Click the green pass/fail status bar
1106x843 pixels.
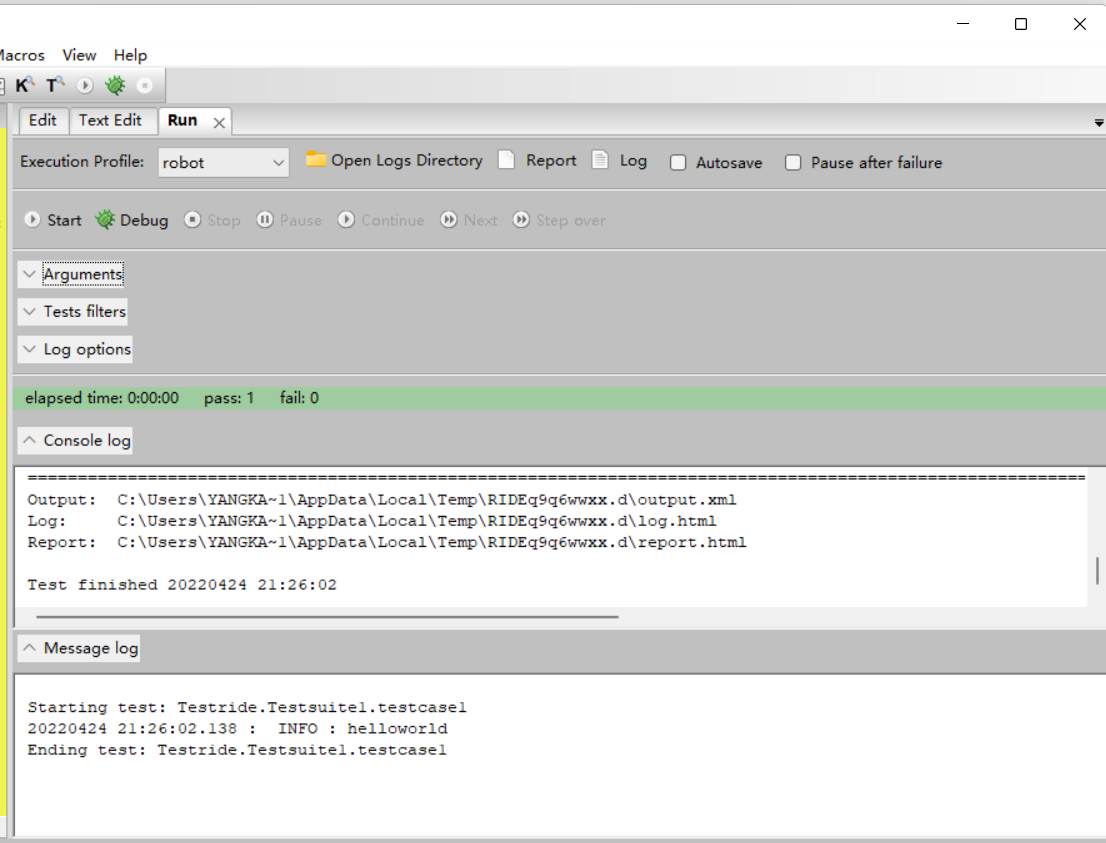[559, 398]
